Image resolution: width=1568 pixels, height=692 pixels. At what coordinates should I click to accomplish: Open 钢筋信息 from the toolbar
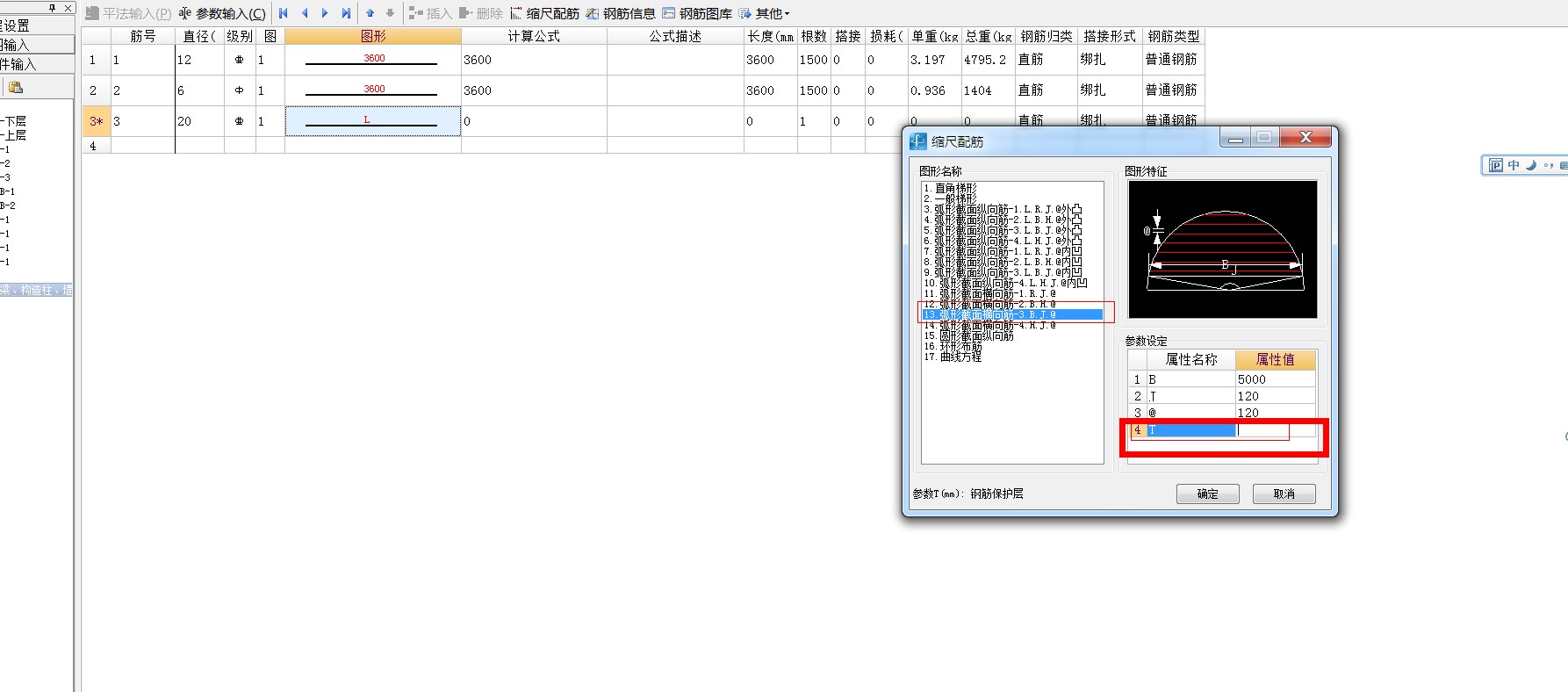(621, 13)
